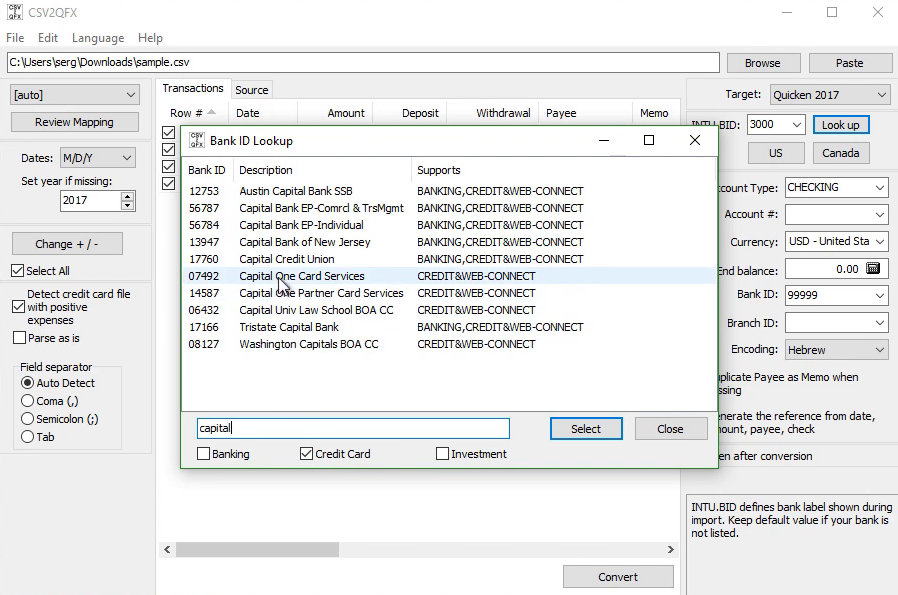The image size is (898, 595).
Task: Click the Description column header
Action: [x=323, y=170]
